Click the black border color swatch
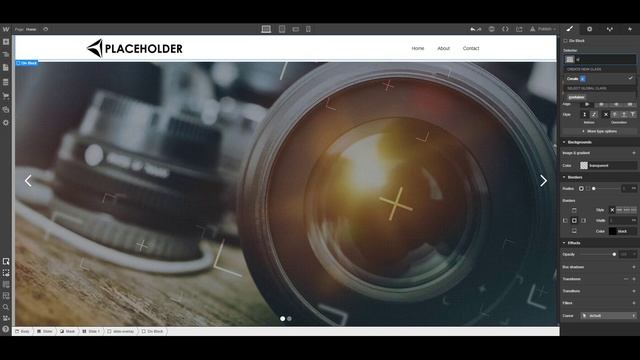 pyautogui.click(x=613, y=231)
